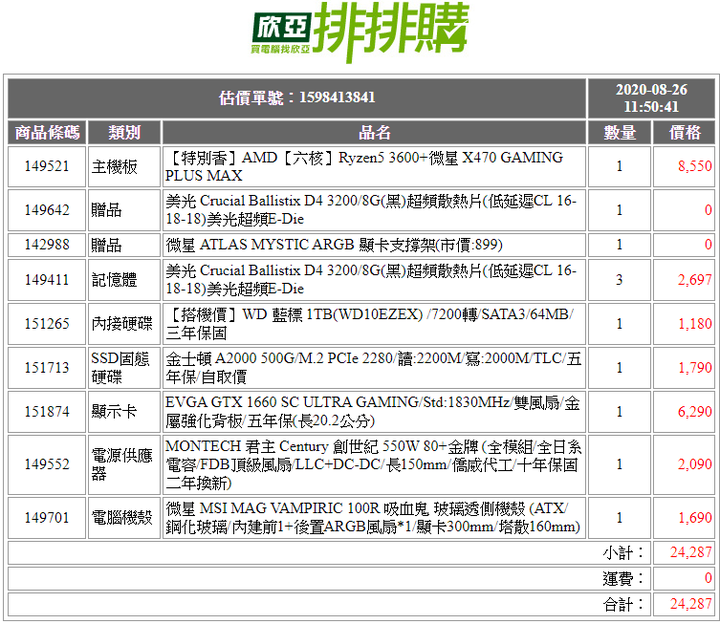The image size is (720, 624).
Task: Select barcode 149642
Action: [47, 210]
